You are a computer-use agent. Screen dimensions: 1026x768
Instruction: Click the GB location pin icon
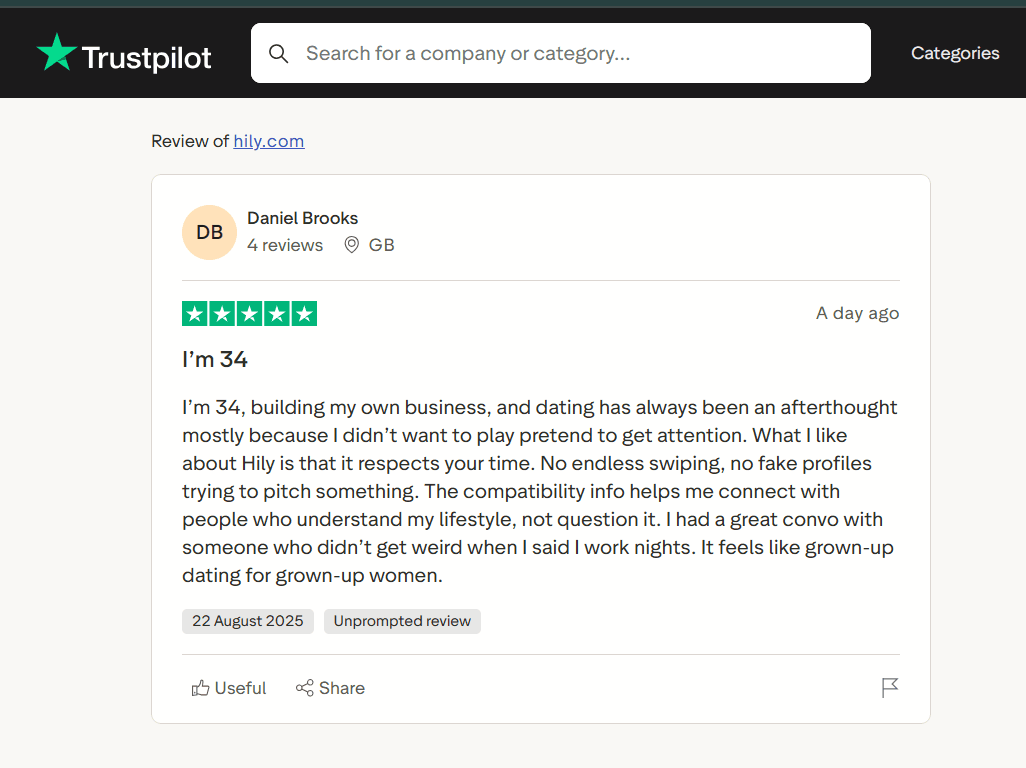(351, 245)
